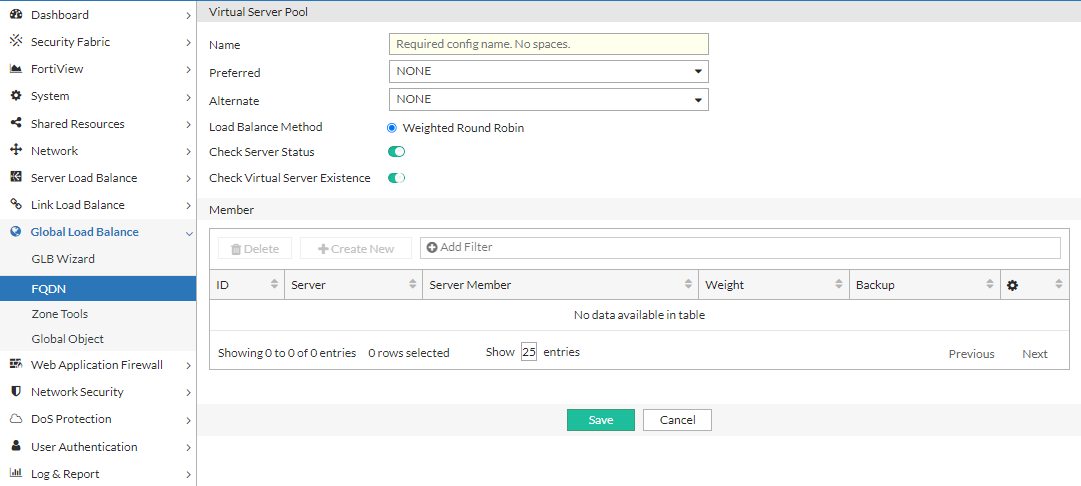Click the DoS Protection cloud icon
Image resolution: width=1081 pixels, height=486 pixels.
[16, 419]
